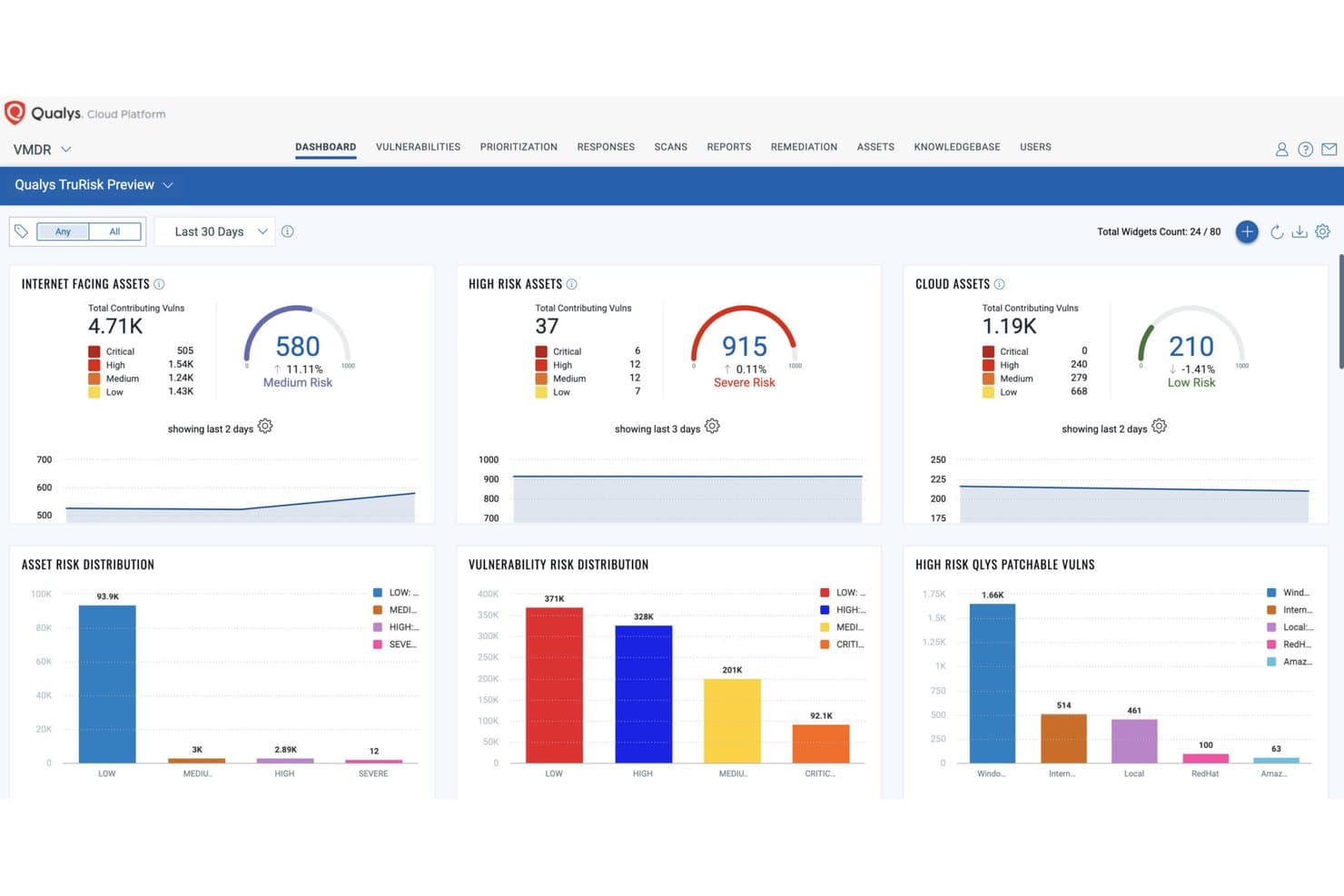Screen dimensions: 1344x896
Task: Expand Qualys TruRisk Preview dashboard selector
Action: pos(94,185)
